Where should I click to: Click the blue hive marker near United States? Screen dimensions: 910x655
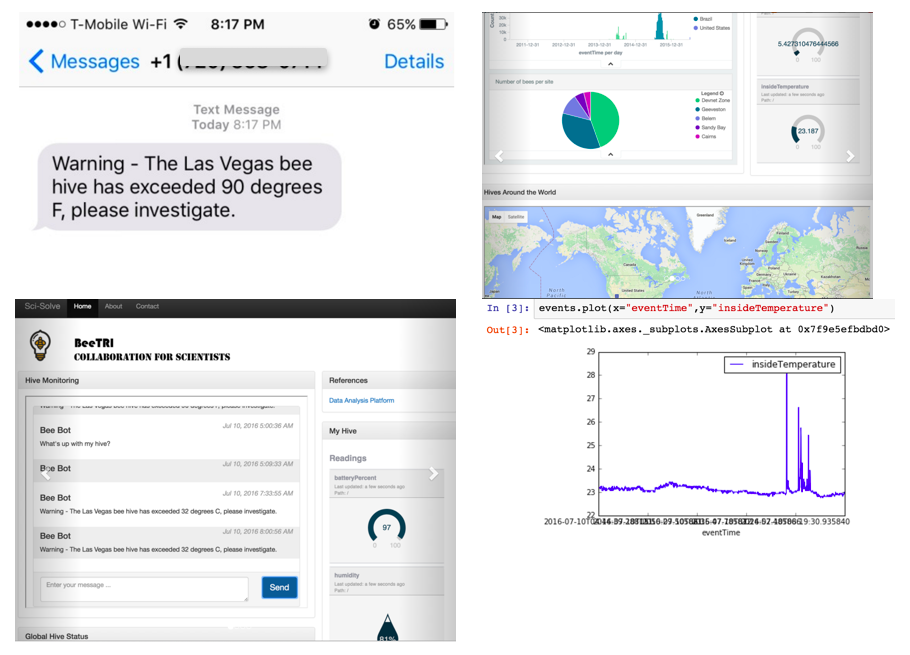[616, 295]
